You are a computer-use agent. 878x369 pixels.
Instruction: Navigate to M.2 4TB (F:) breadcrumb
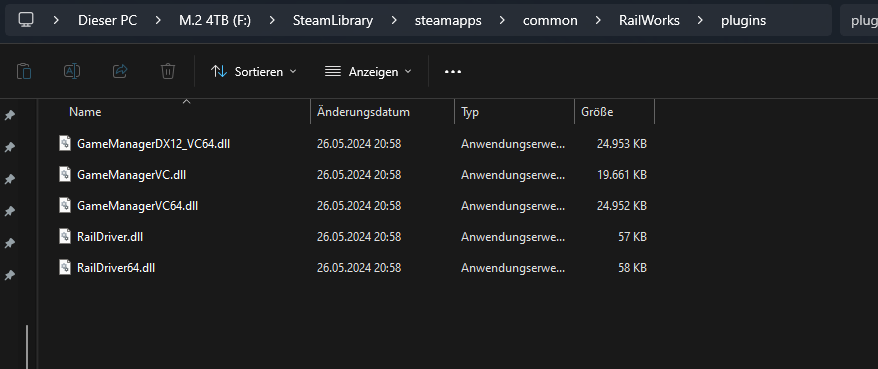[x=215, y=21]
